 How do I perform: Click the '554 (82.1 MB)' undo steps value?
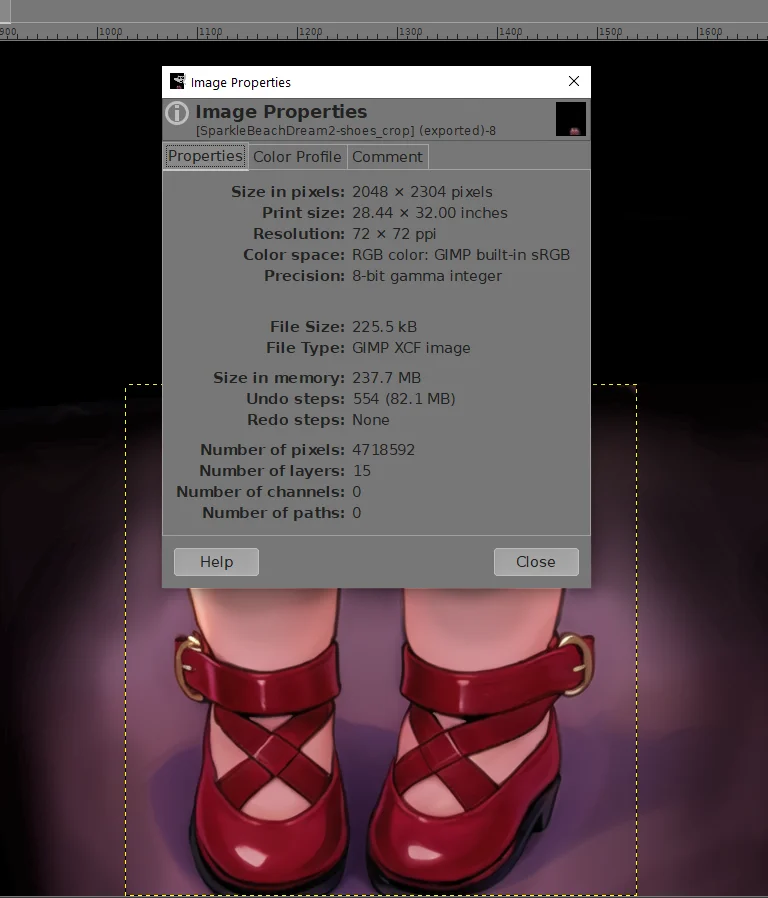pos(404,399)
